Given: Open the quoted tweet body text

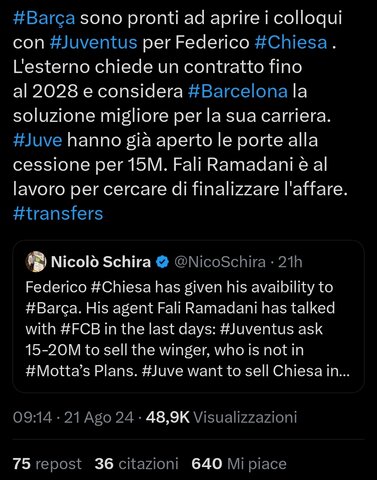Looking at the screenshot, I should (x=188, y=329).
